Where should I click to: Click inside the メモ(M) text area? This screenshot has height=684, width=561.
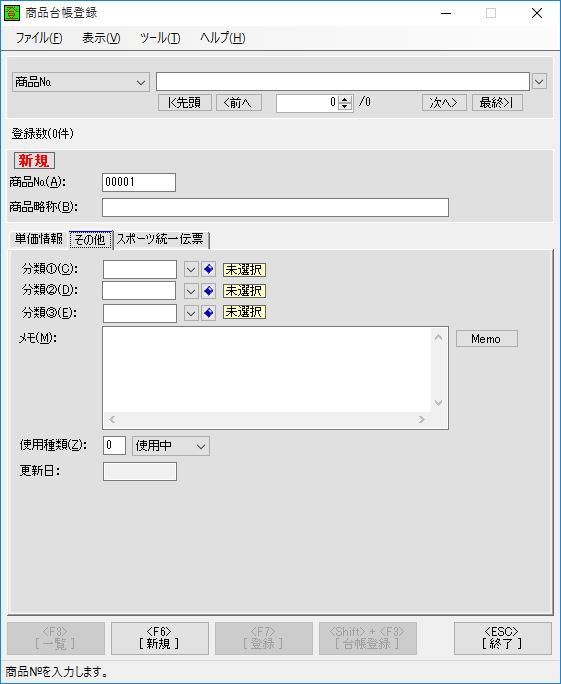click(267, 369)
